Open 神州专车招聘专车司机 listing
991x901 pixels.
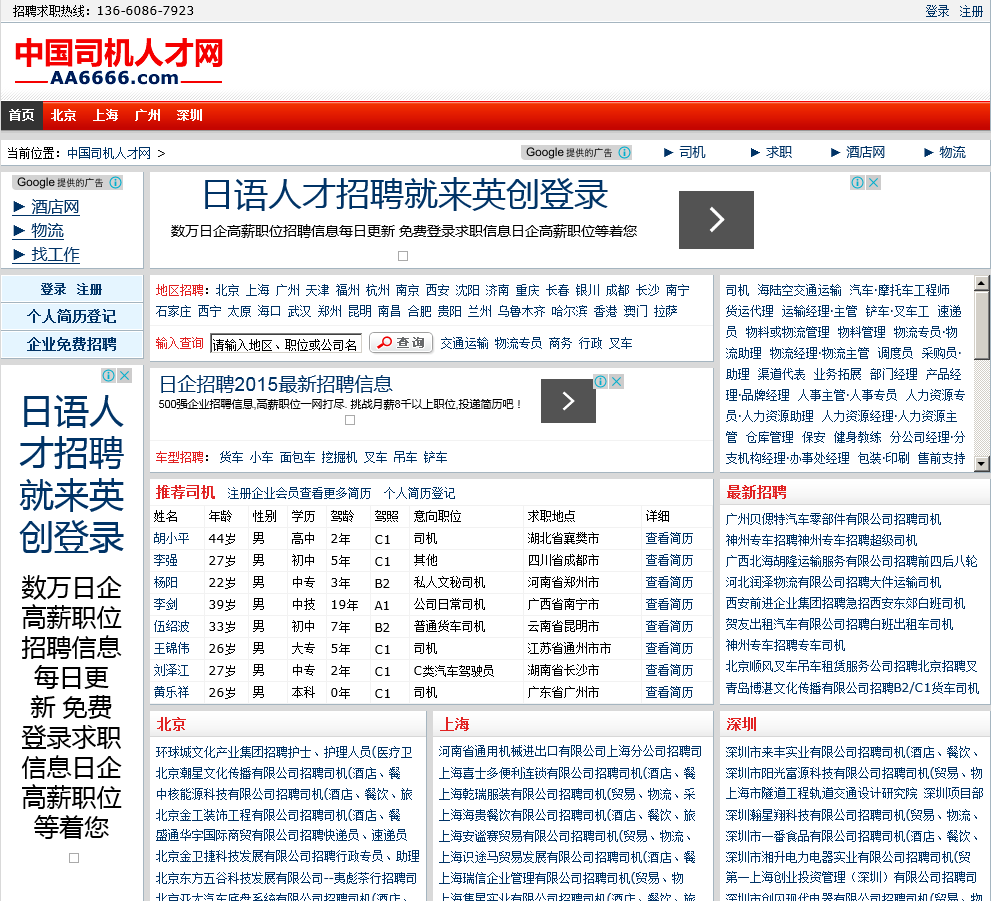pos(786,645)
